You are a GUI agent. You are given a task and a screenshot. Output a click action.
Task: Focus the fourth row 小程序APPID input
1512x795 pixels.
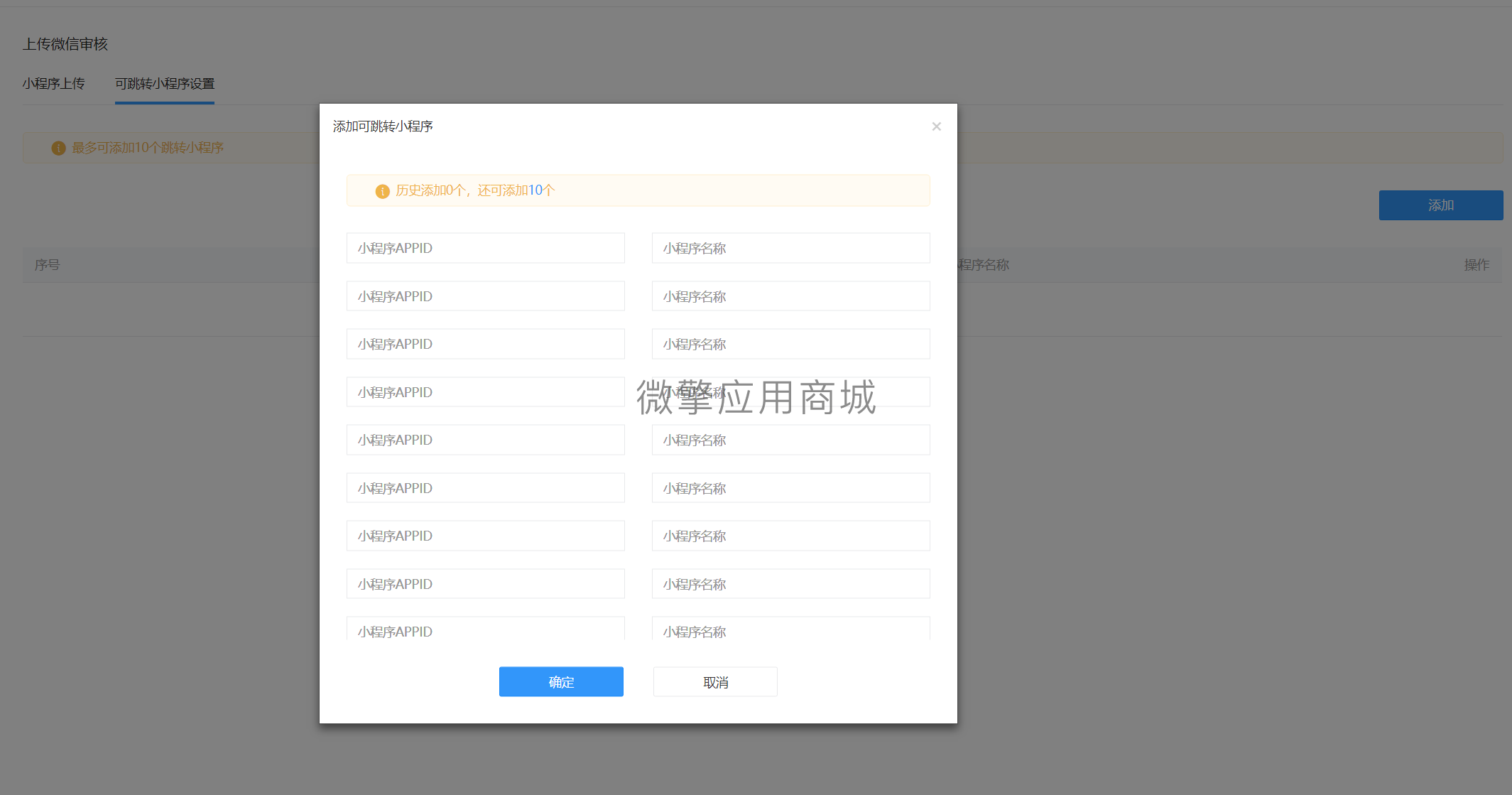(x=486, y=392)
